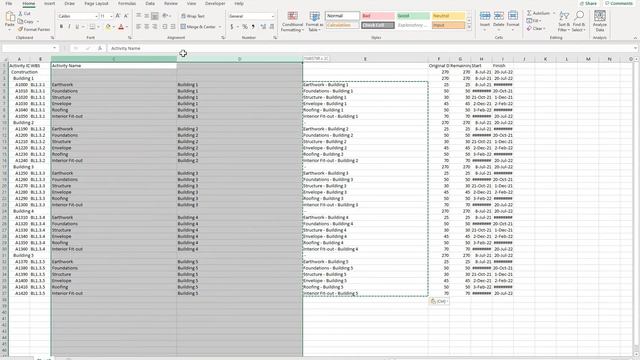Expand the cell styles gallery
640x360 pixels.
pos(469,27)
